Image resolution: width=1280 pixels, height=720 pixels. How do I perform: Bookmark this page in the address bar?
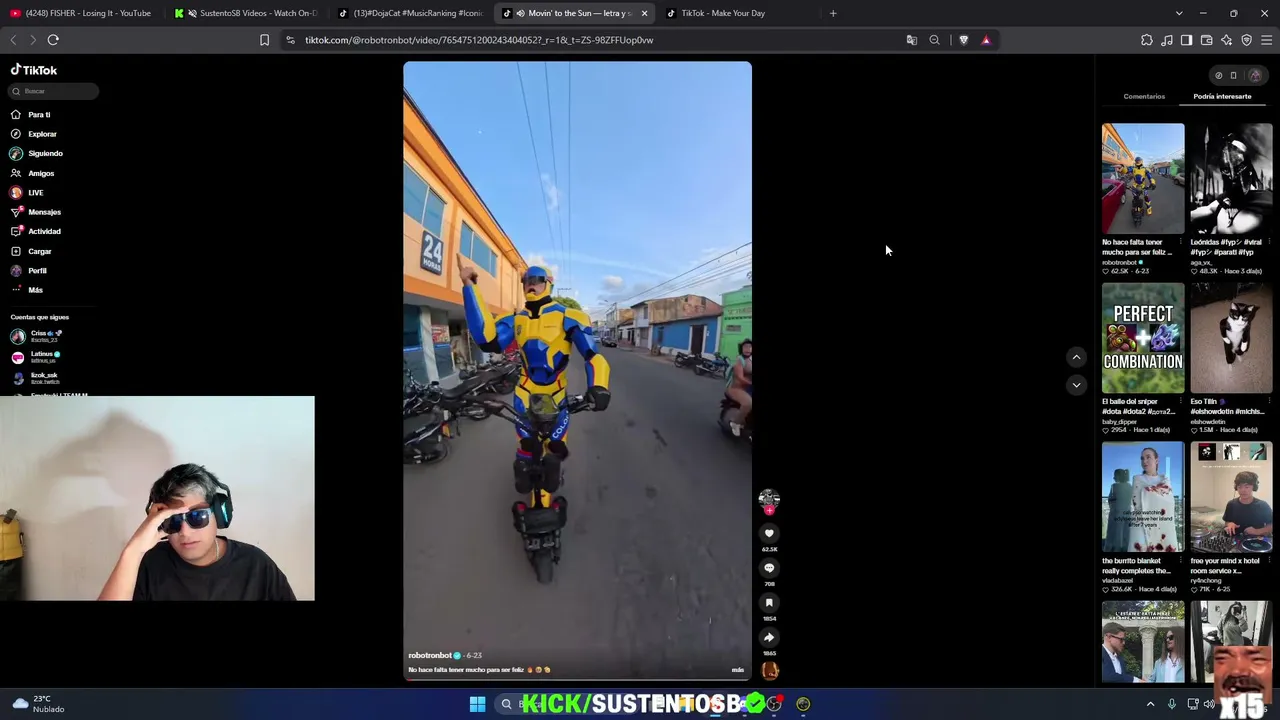pos(264,40)
